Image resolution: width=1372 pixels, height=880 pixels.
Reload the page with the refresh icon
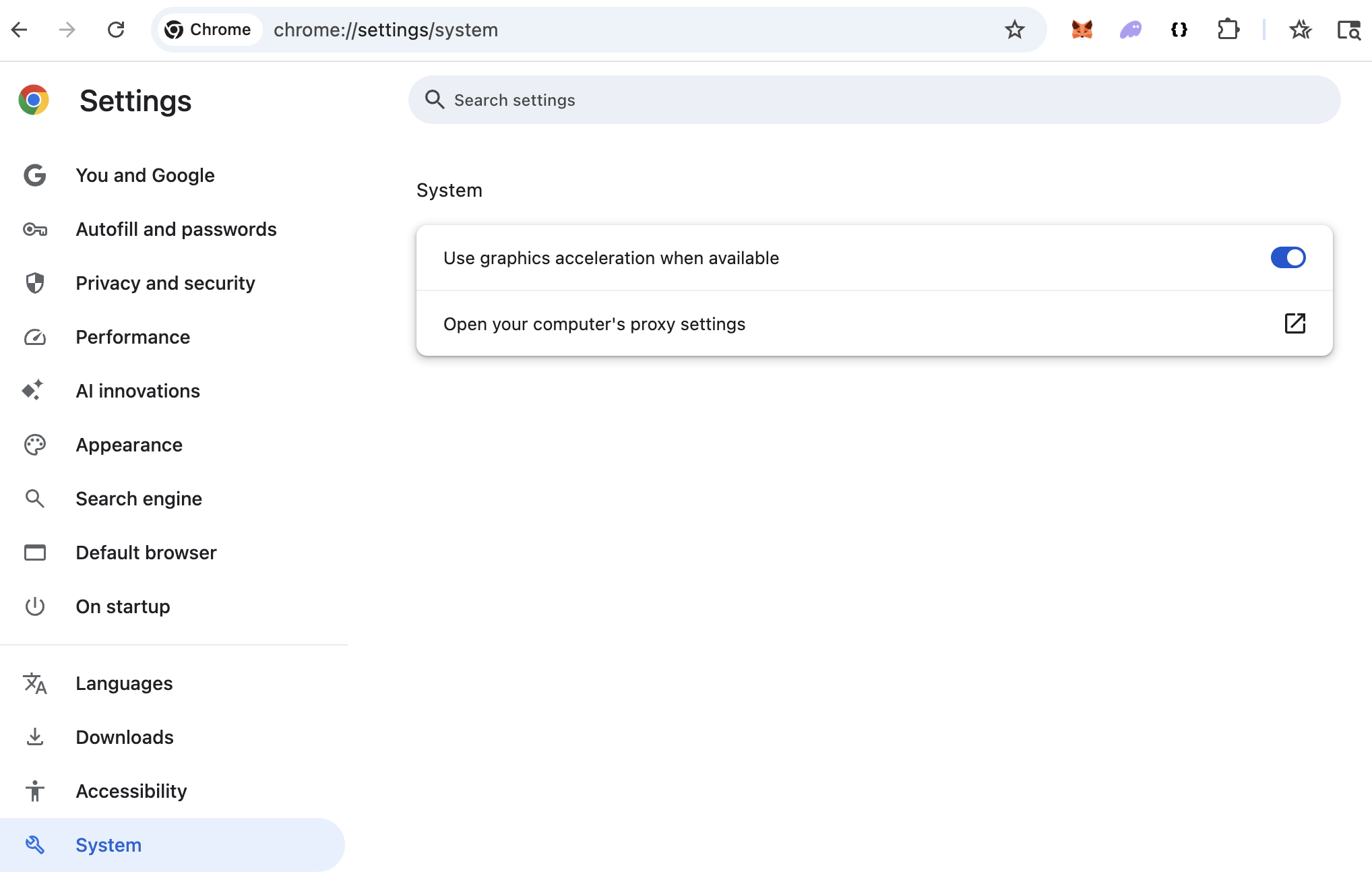pyautogui.click(x=116, y=30)
